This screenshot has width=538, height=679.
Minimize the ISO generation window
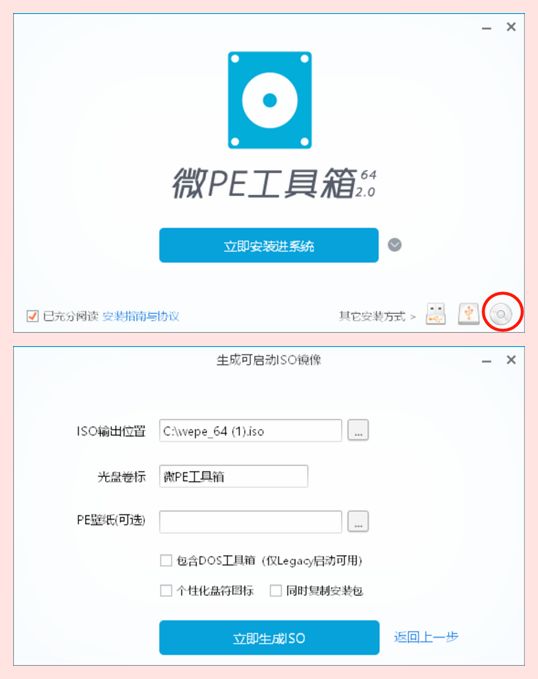(x=486, y=361)
